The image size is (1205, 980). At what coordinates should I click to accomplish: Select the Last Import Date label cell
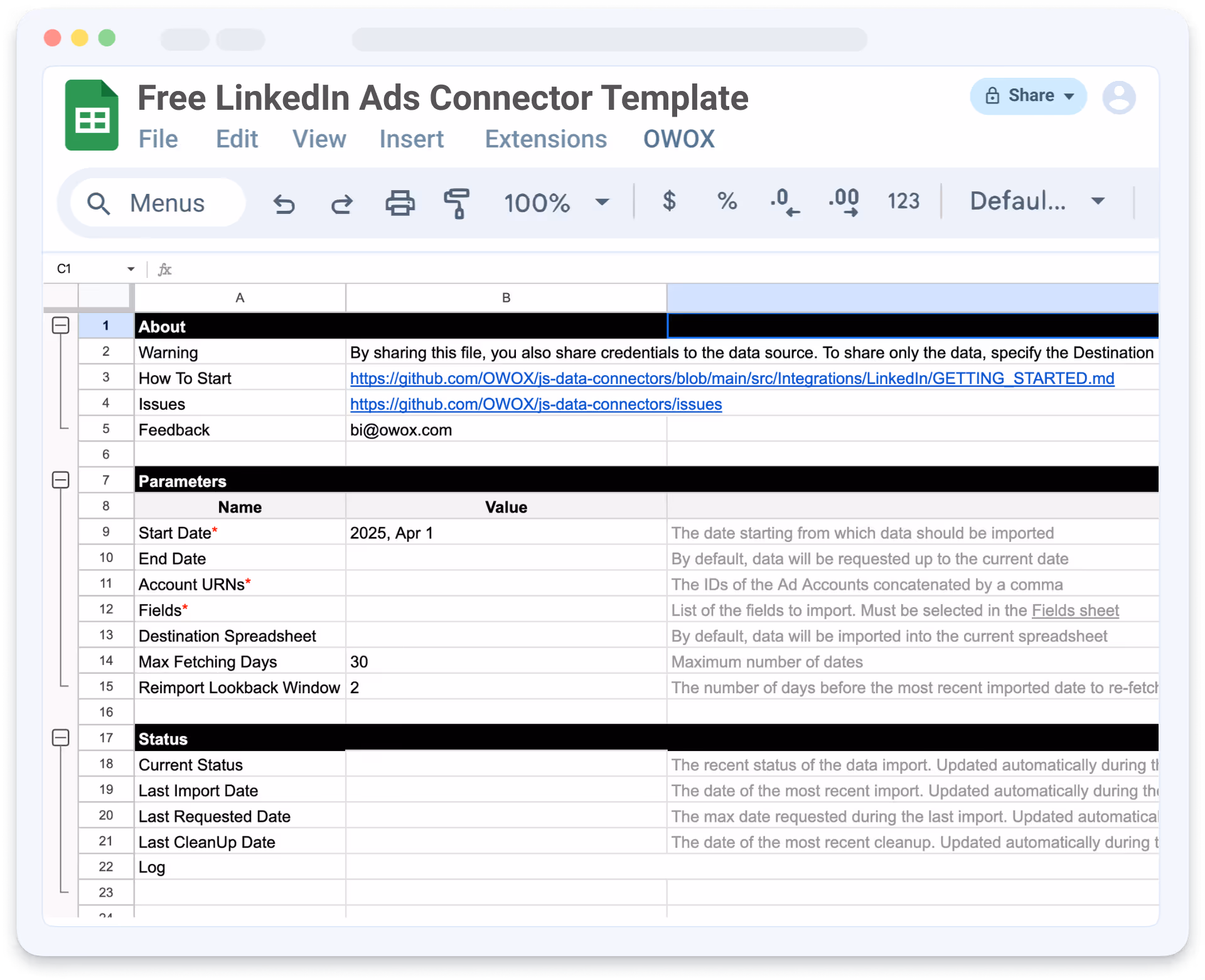[240, 790]
